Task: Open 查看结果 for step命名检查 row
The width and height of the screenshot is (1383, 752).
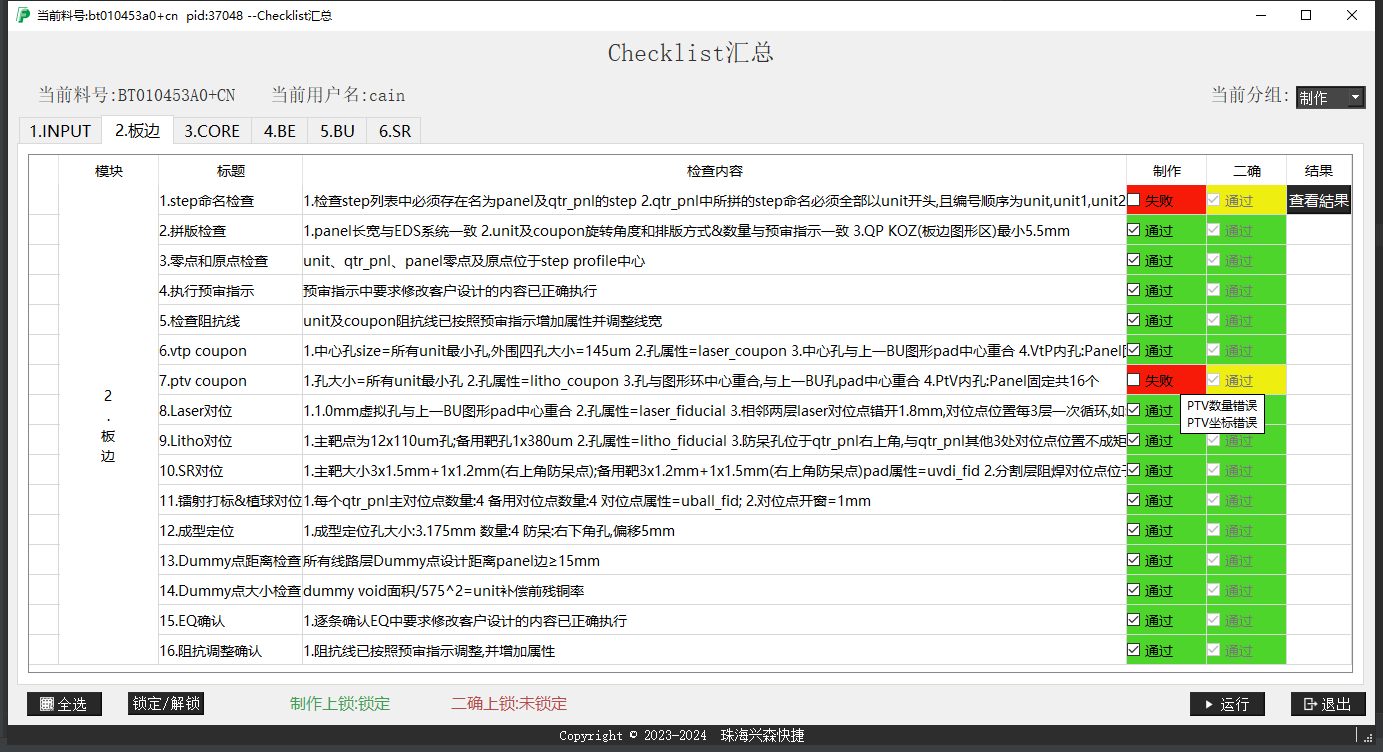Action: (1319, 200)
